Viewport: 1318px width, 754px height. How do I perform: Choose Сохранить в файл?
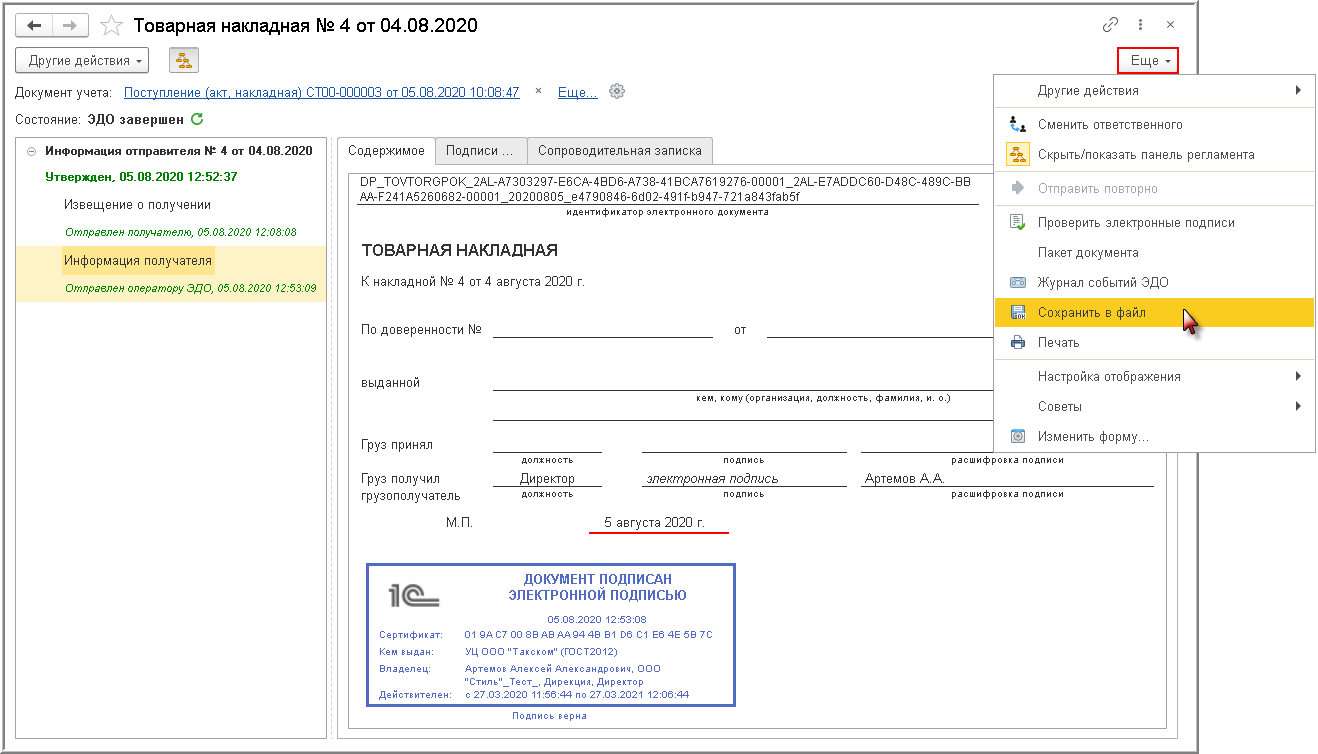click(x=1155, y=313)
